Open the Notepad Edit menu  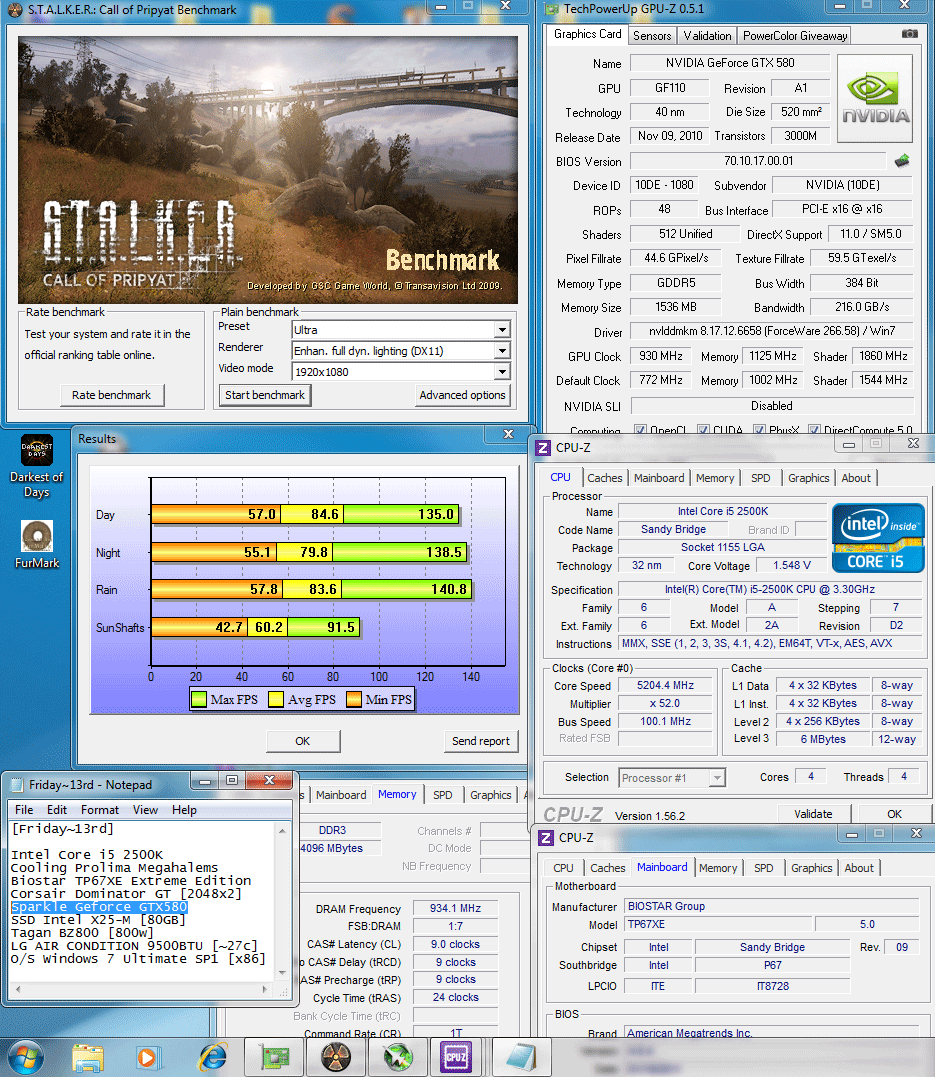(x=57, y=810)
